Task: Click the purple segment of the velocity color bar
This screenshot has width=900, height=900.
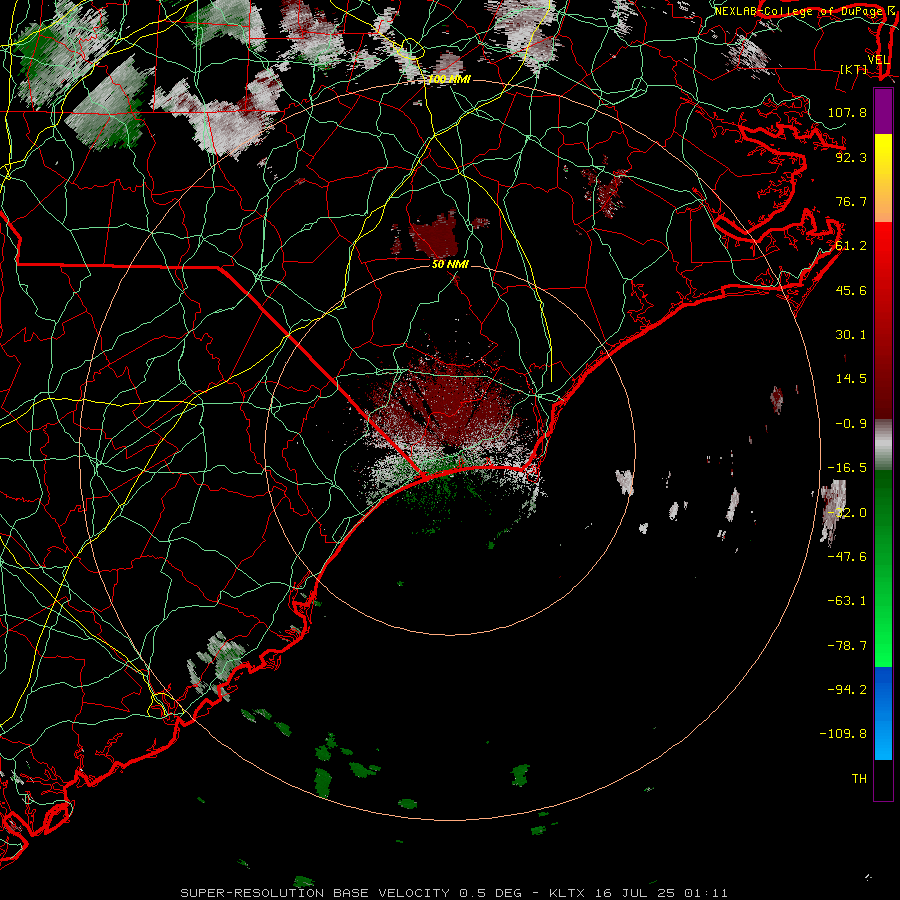Action: (x=883, y=111)
